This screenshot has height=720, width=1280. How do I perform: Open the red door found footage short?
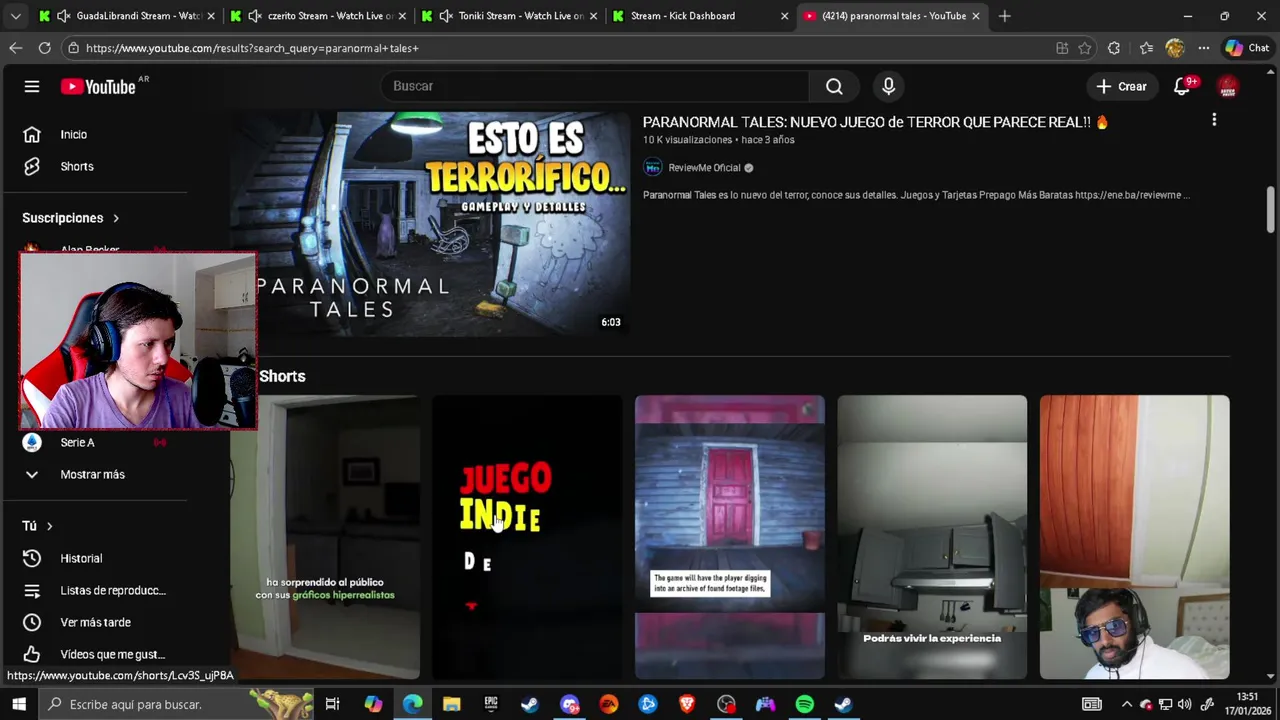coord(730,537)
